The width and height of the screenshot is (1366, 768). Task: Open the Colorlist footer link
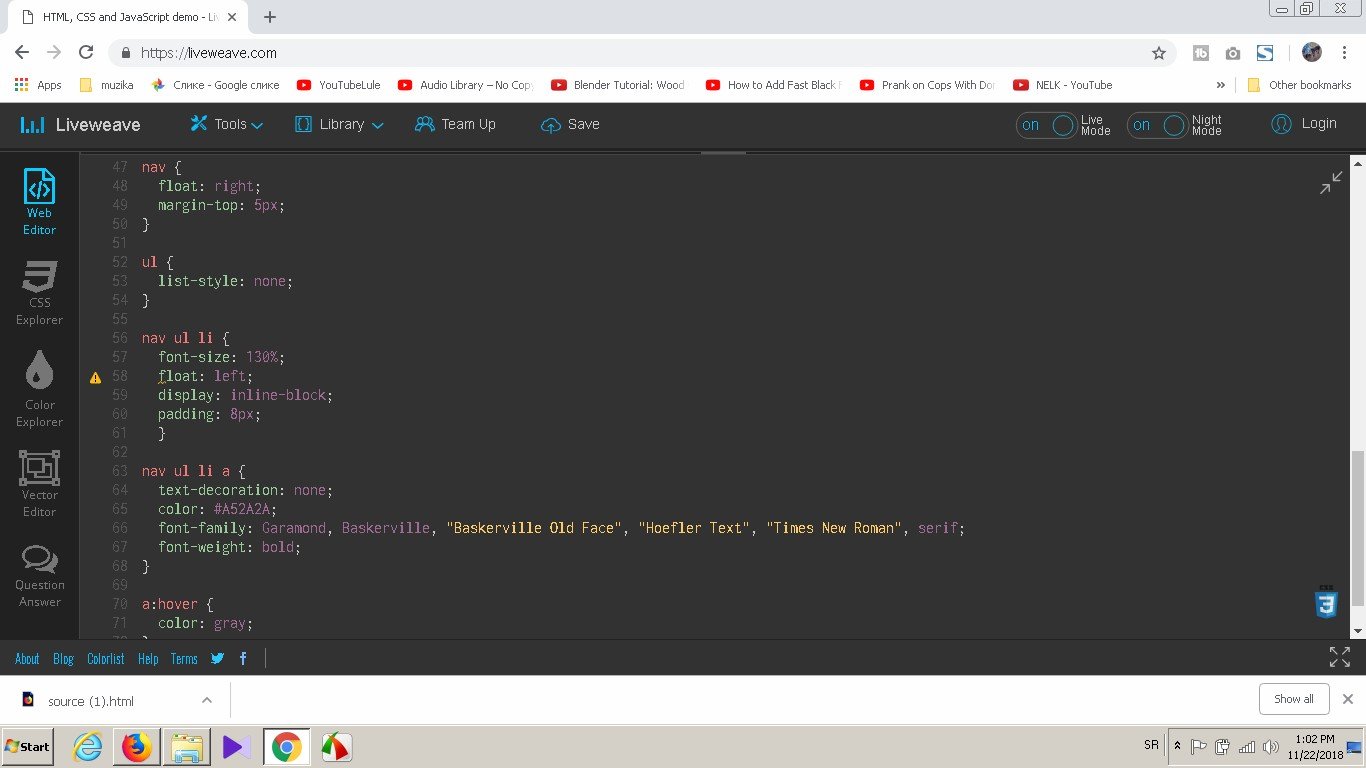pos(106,658)
